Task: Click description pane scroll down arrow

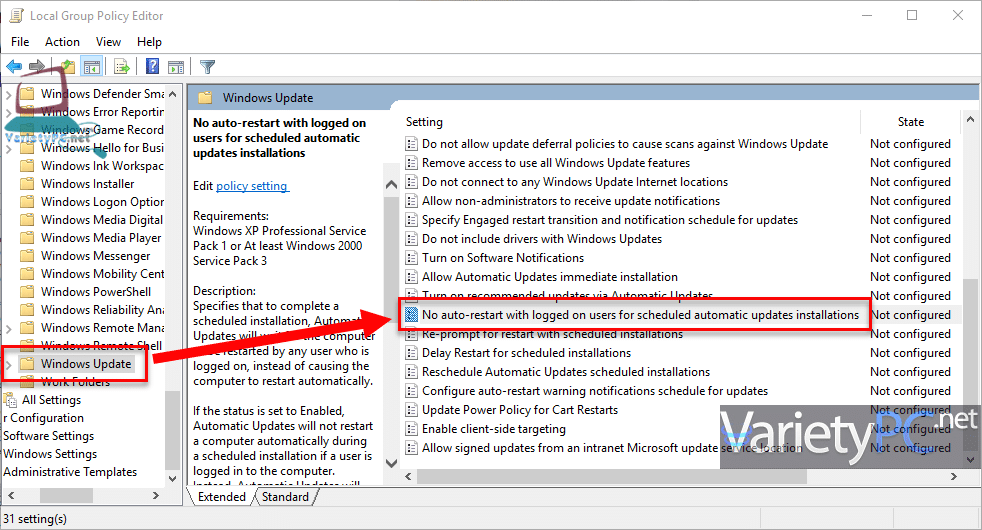Action: pyautogui.click(x=391, y=464)
